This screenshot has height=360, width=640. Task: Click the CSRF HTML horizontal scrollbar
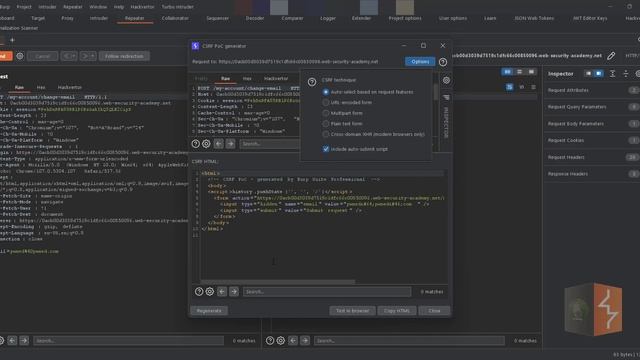(x=278, y=282)
